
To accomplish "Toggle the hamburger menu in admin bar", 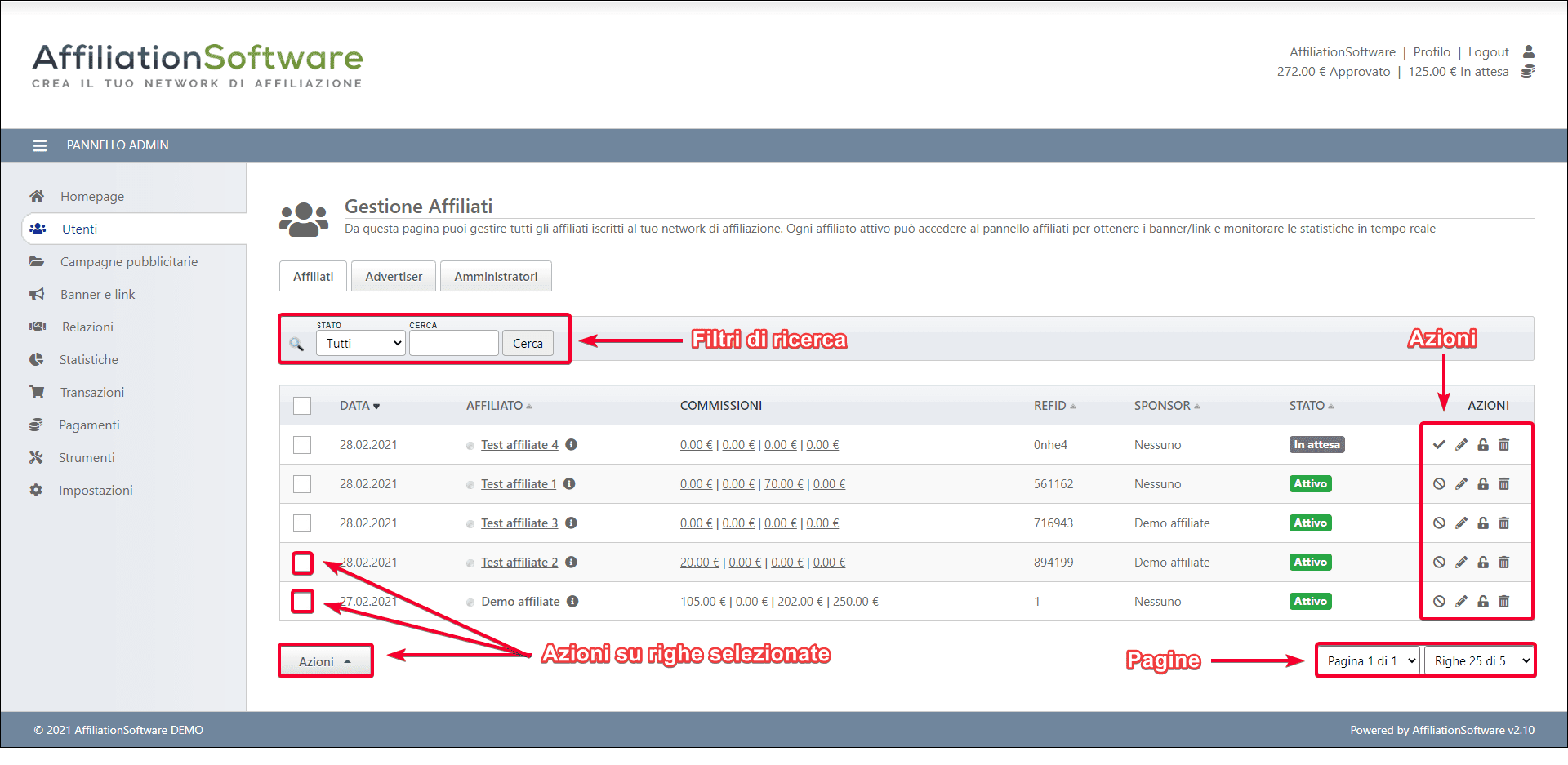I will pyautogui.click(x=39, y=145).
